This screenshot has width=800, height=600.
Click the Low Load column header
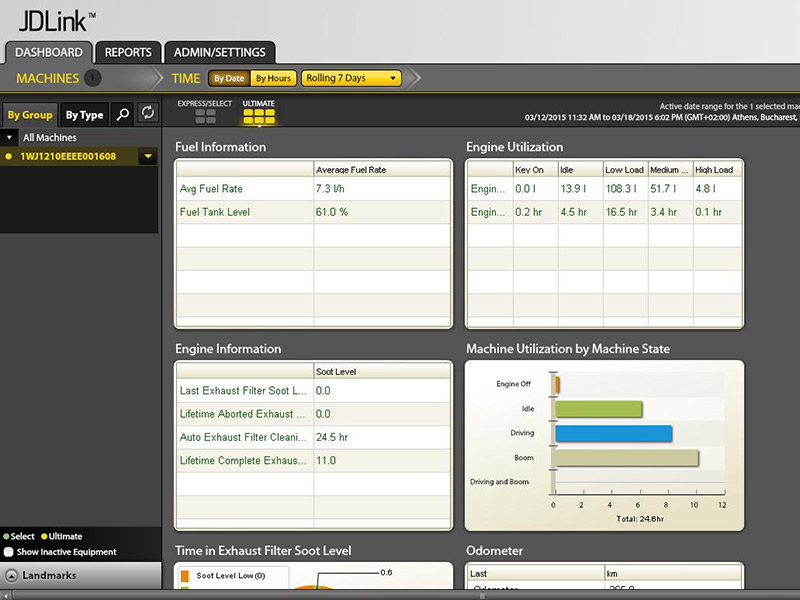pyautogui.click(x=626, y=170)
